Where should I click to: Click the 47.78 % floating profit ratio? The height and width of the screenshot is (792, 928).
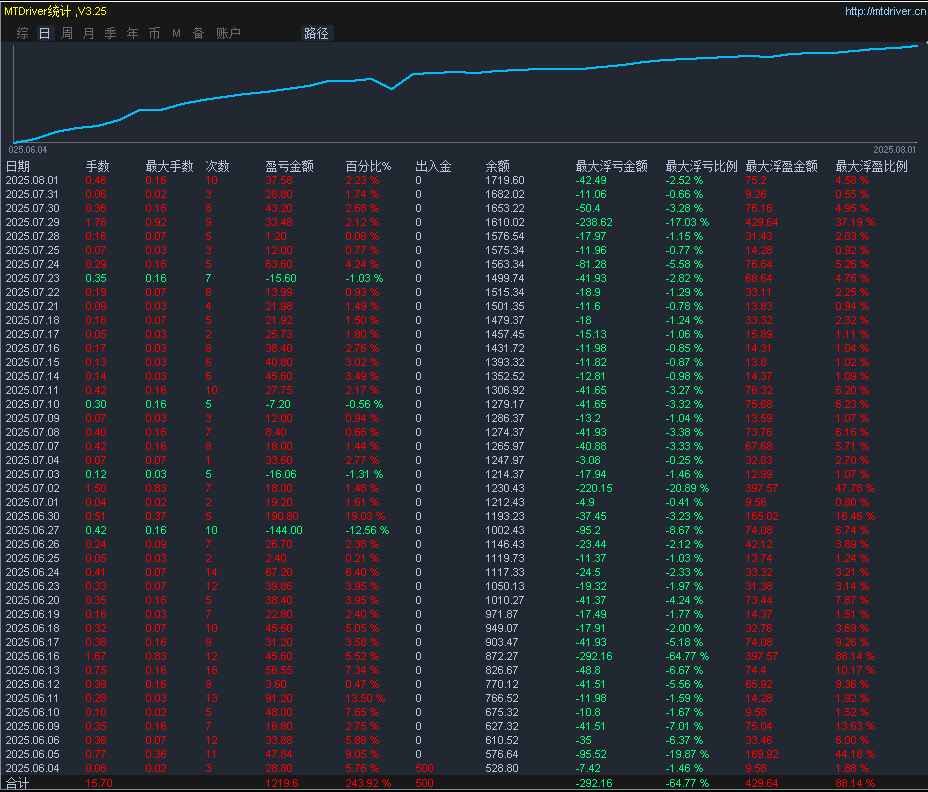855,488
